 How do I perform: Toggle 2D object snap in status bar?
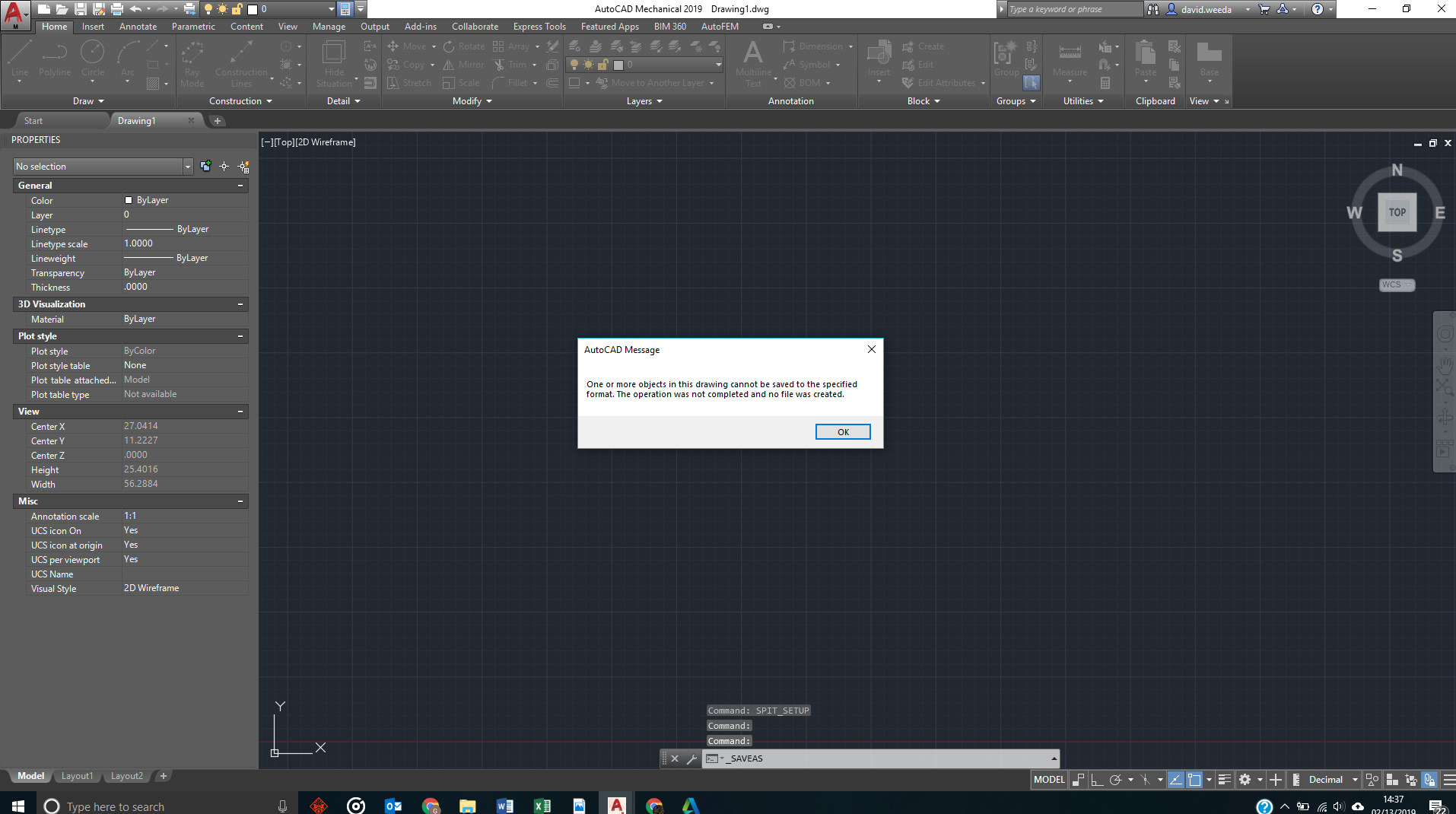tap(1195, 780)
